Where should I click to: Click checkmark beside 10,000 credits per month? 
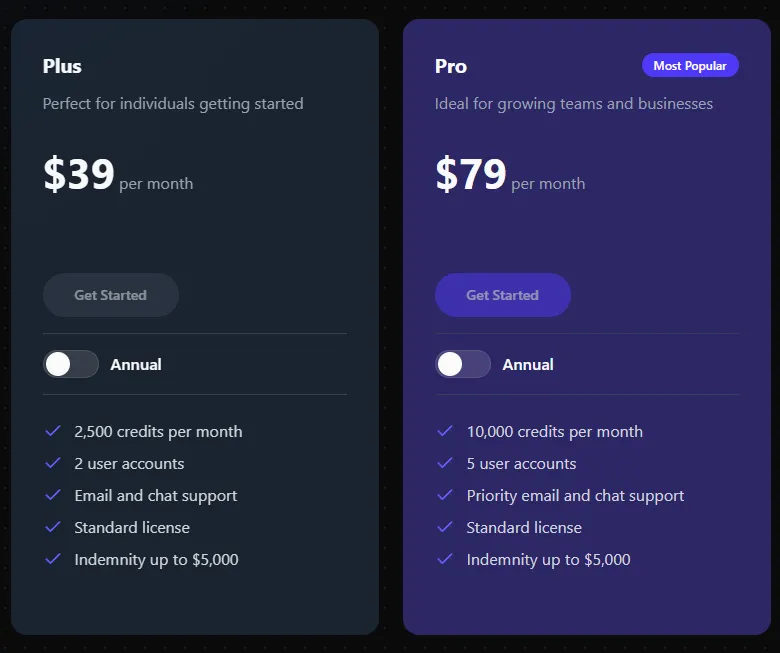tap(445, 431)
